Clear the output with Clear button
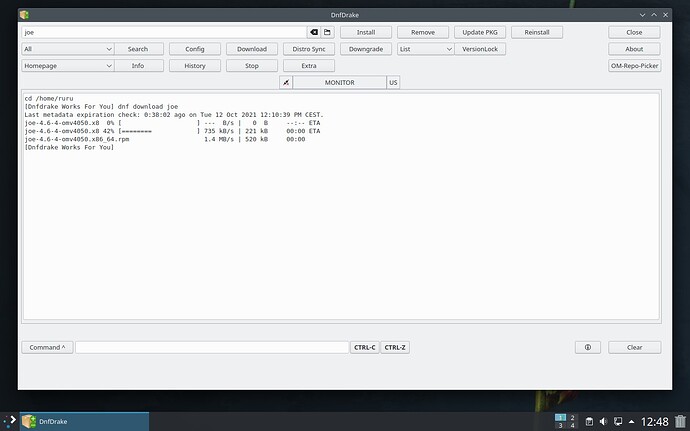 (634, 347)
